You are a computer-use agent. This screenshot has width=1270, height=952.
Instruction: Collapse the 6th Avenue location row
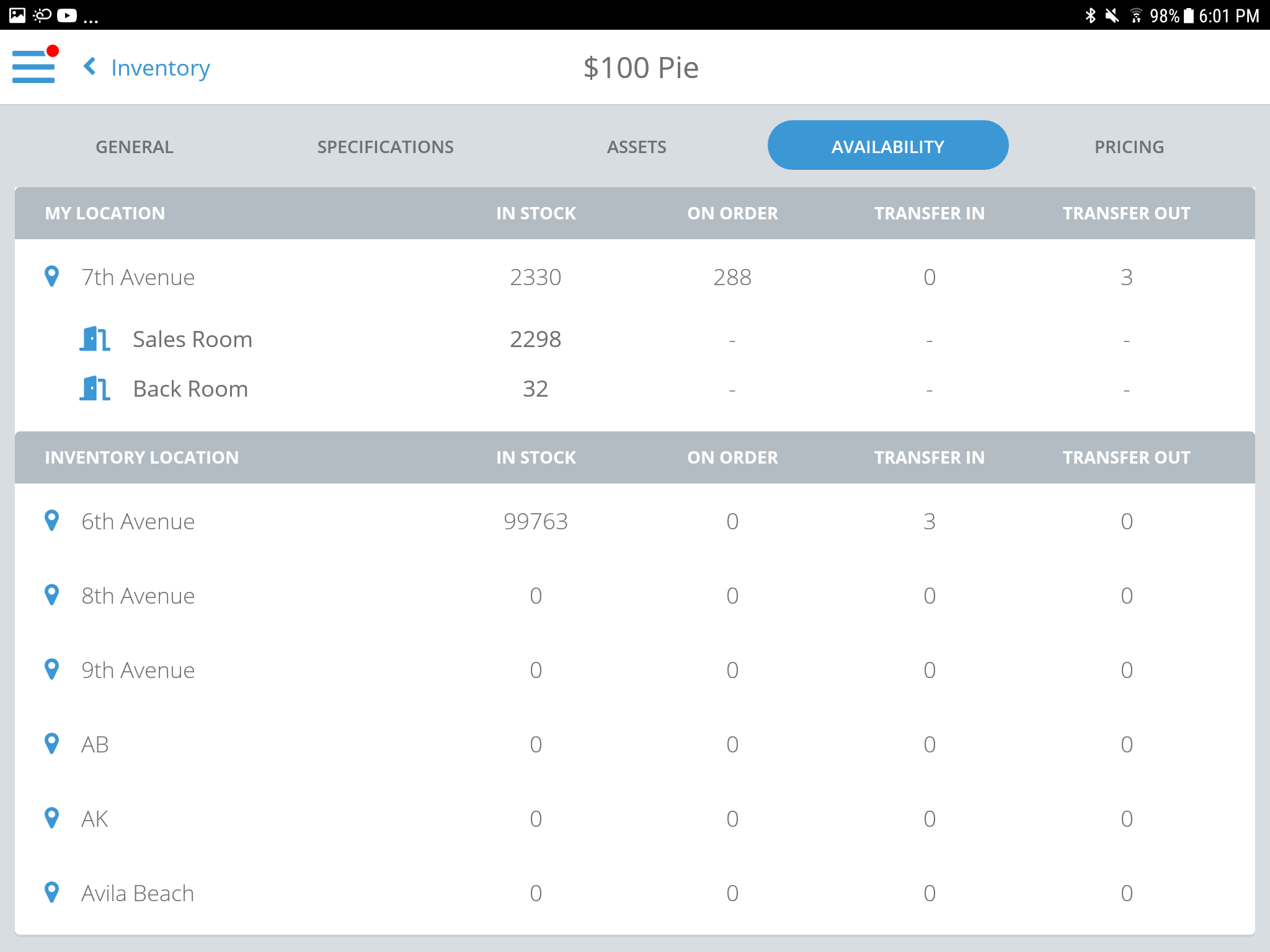point(138,521)
